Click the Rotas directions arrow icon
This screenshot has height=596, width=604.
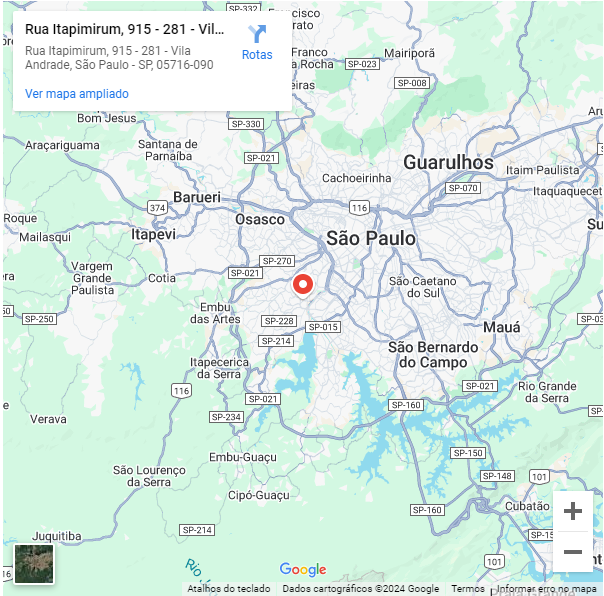click(x=257, y=34)
